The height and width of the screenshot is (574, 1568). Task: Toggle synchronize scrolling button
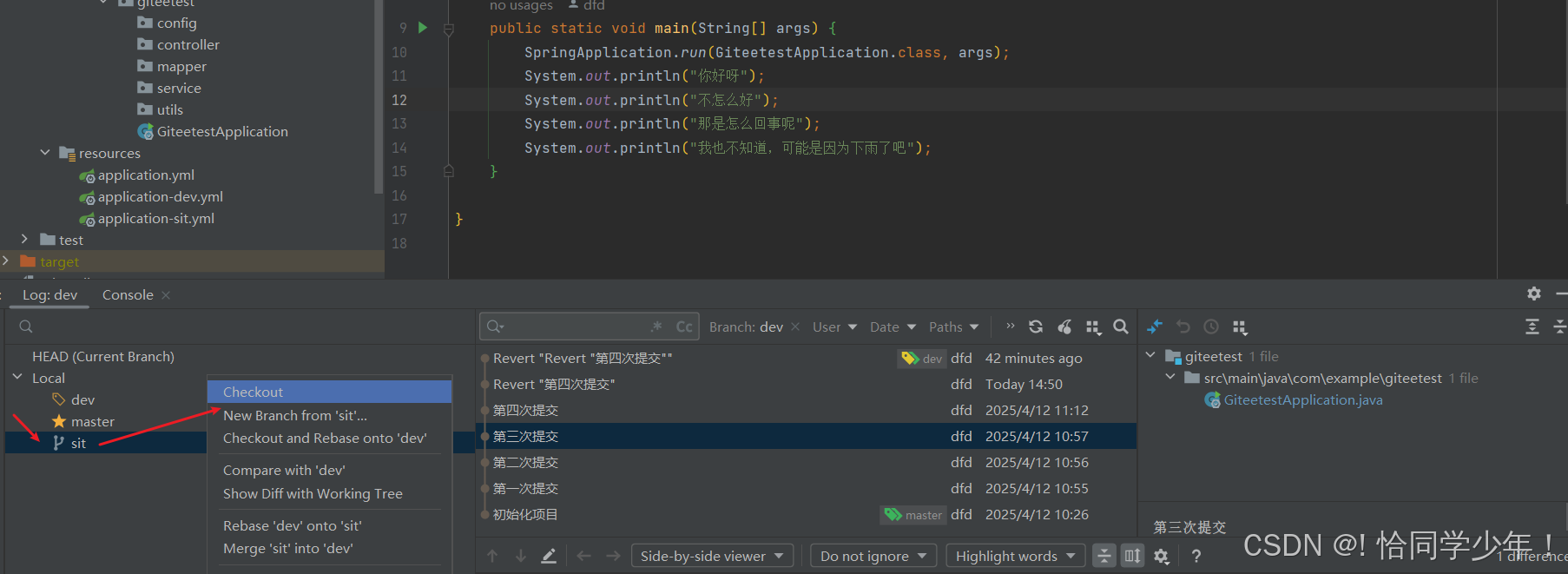[x=1133, y=556]
